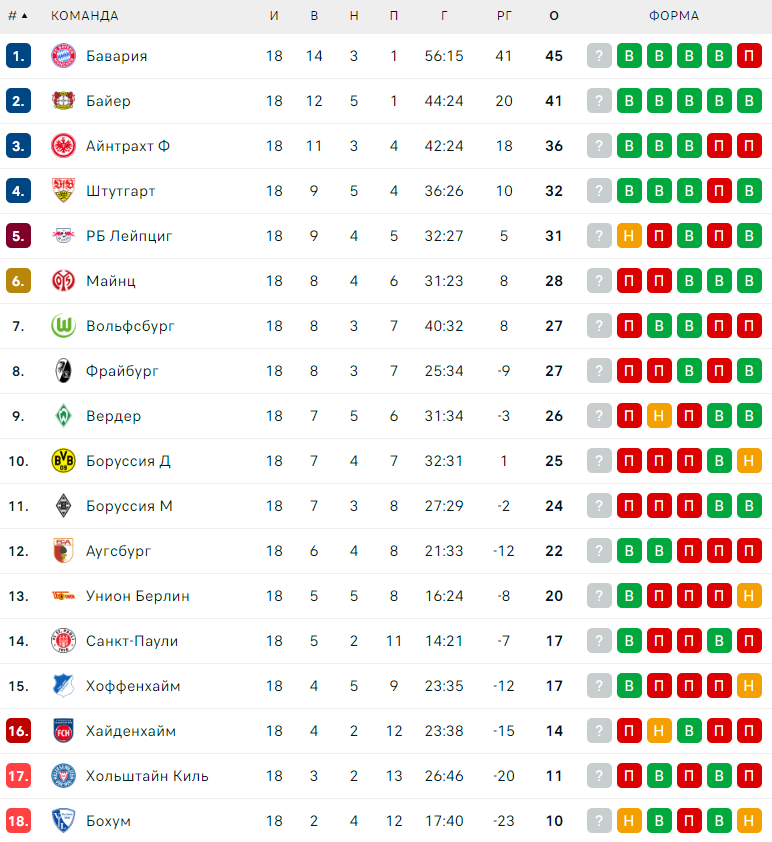Open the Хольштайн Киль team link
This screenshot has width=772, height=842.
click(147, 776)
